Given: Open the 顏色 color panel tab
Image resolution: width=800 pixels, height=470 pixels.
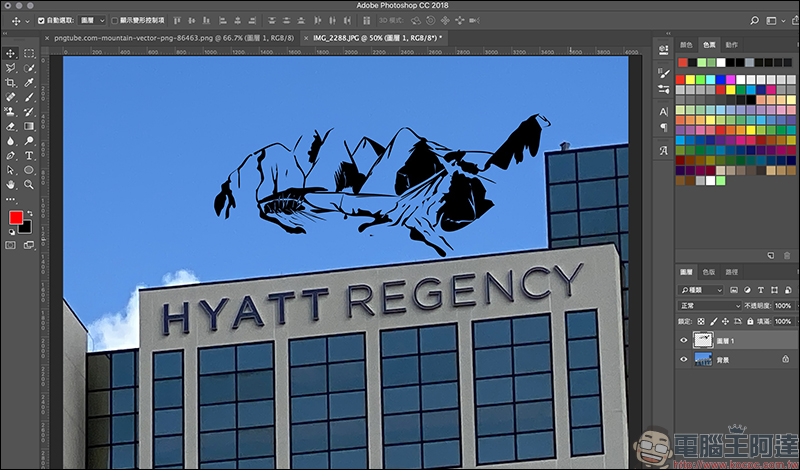Looking at the screenshot, I should pyautogui.click(x=686, y=45).
